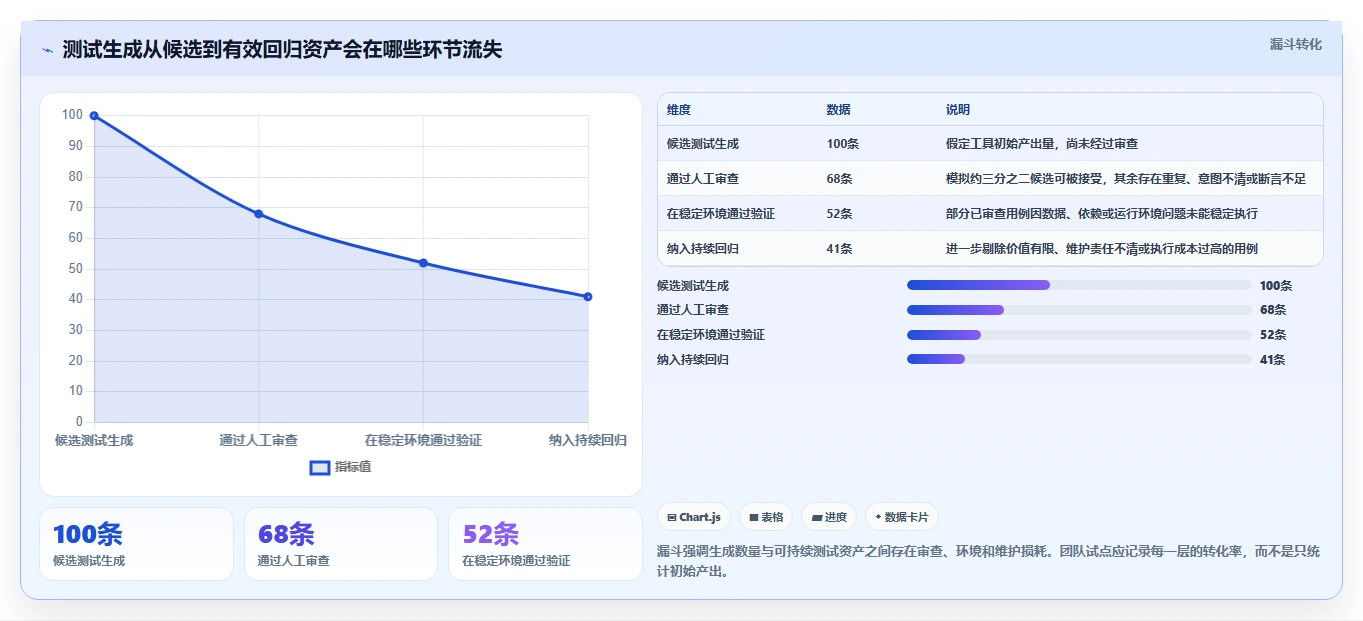Click the 41条 value right of the progress bar

pos(1273,360)
